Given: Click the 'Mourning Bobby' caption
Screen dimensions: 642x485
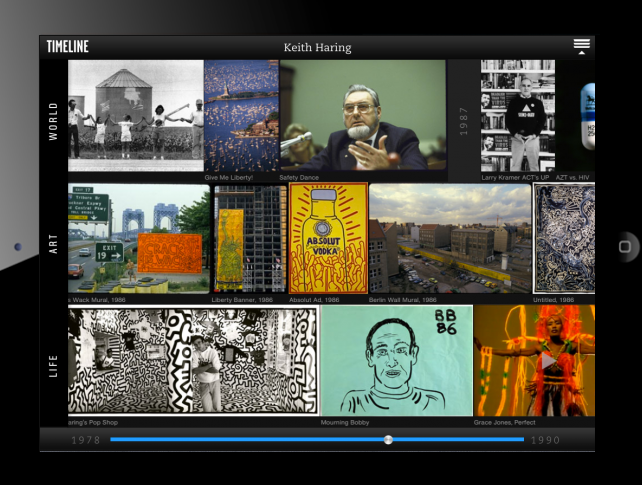Looking at the screenshot, I should (x=345, y=422).
